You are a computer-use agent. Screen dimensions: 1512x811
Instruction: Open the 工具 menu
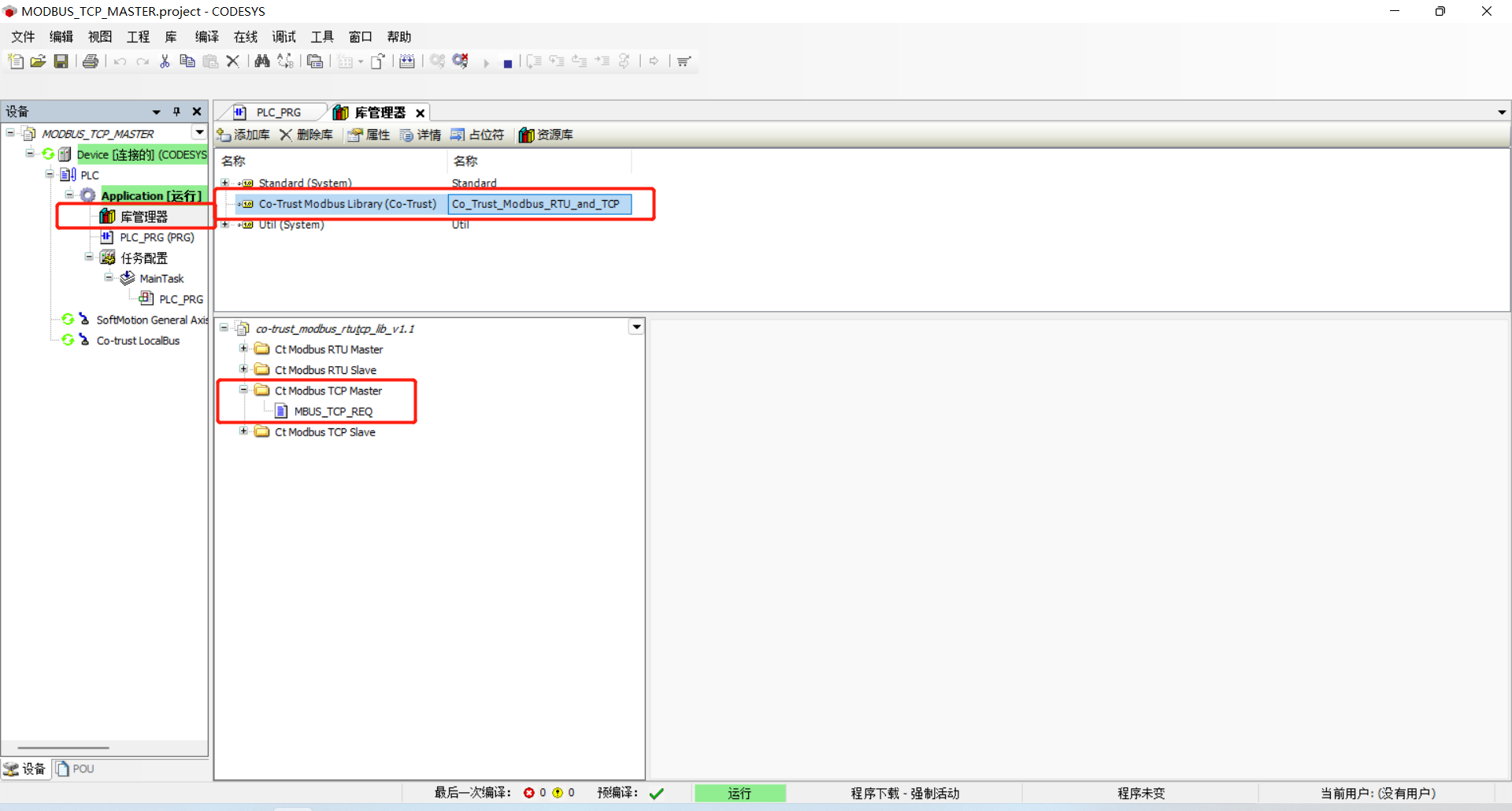(323, 37)
